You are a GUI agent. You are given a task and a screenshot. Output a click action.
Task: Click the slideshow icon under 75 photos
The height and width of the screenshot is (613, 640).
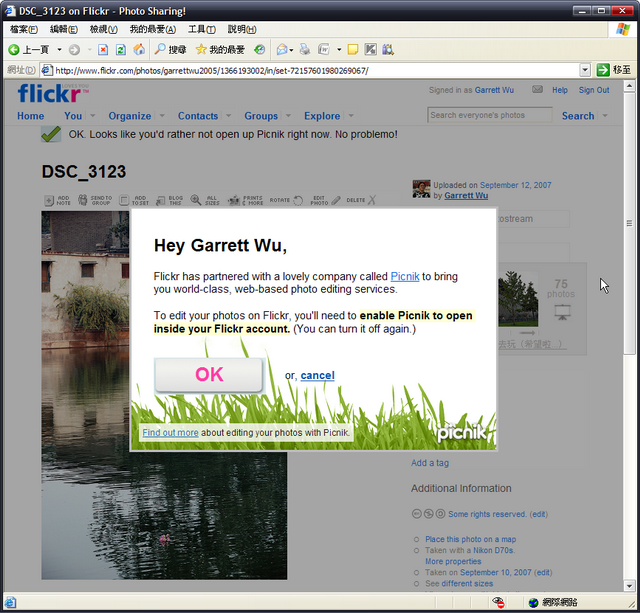[x=562, y=312]
